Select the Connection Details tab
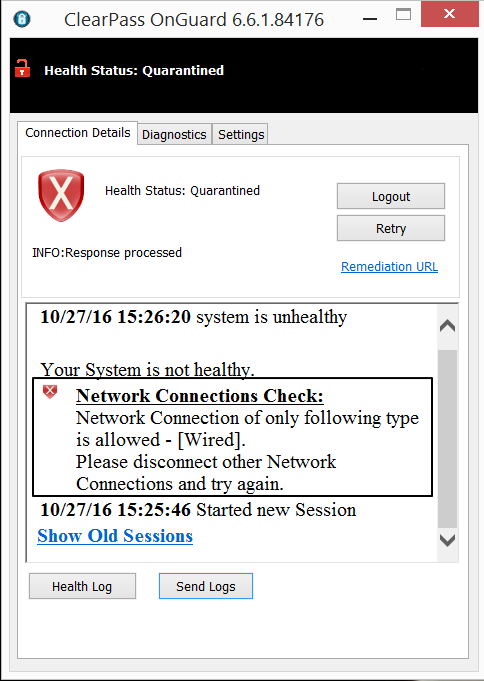This screenshot has height=681, width=484. pos(78,132)
